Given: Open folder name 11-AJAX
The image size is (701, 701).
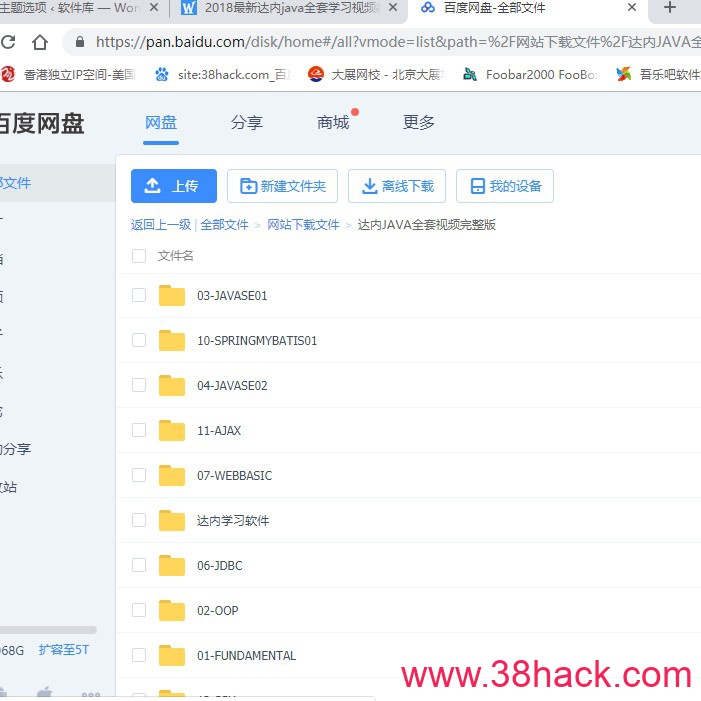Looking at the screenshot, I should pos(219,431).
